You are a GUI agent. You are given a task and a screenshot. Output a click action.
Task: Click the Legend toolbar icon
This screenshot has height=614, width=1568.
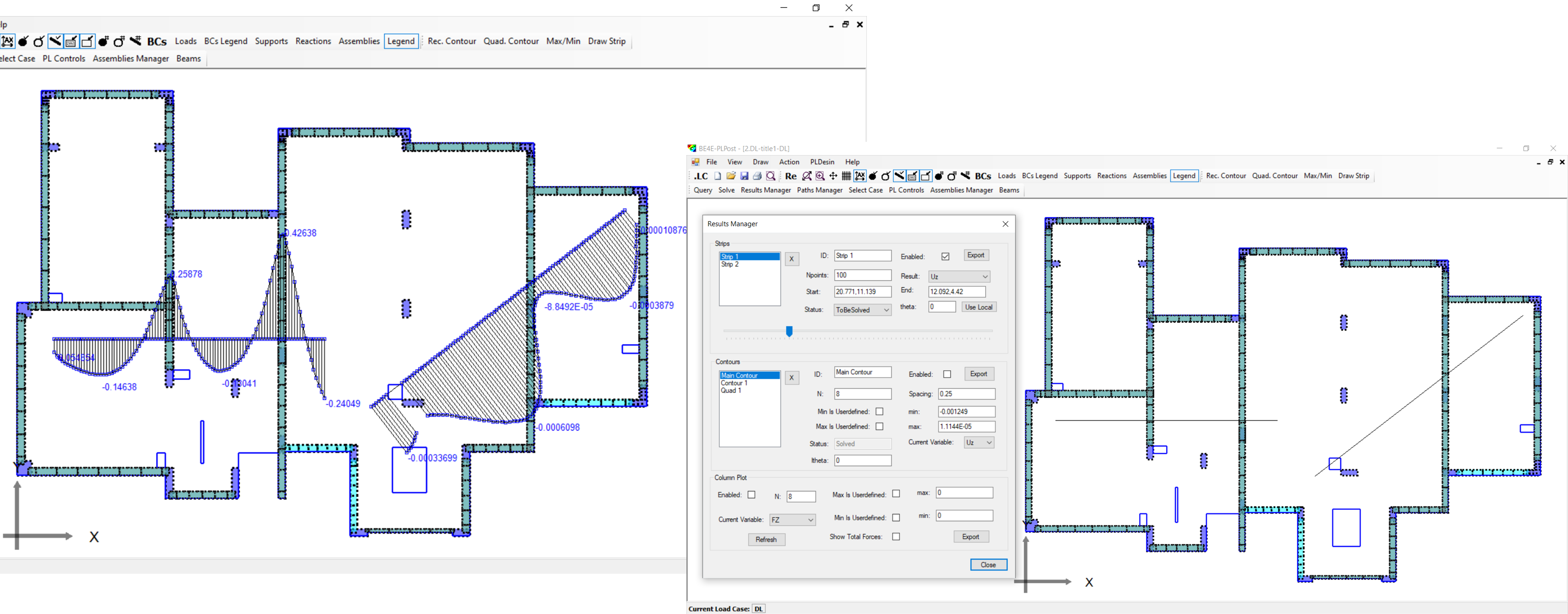[x=401, y=41]
